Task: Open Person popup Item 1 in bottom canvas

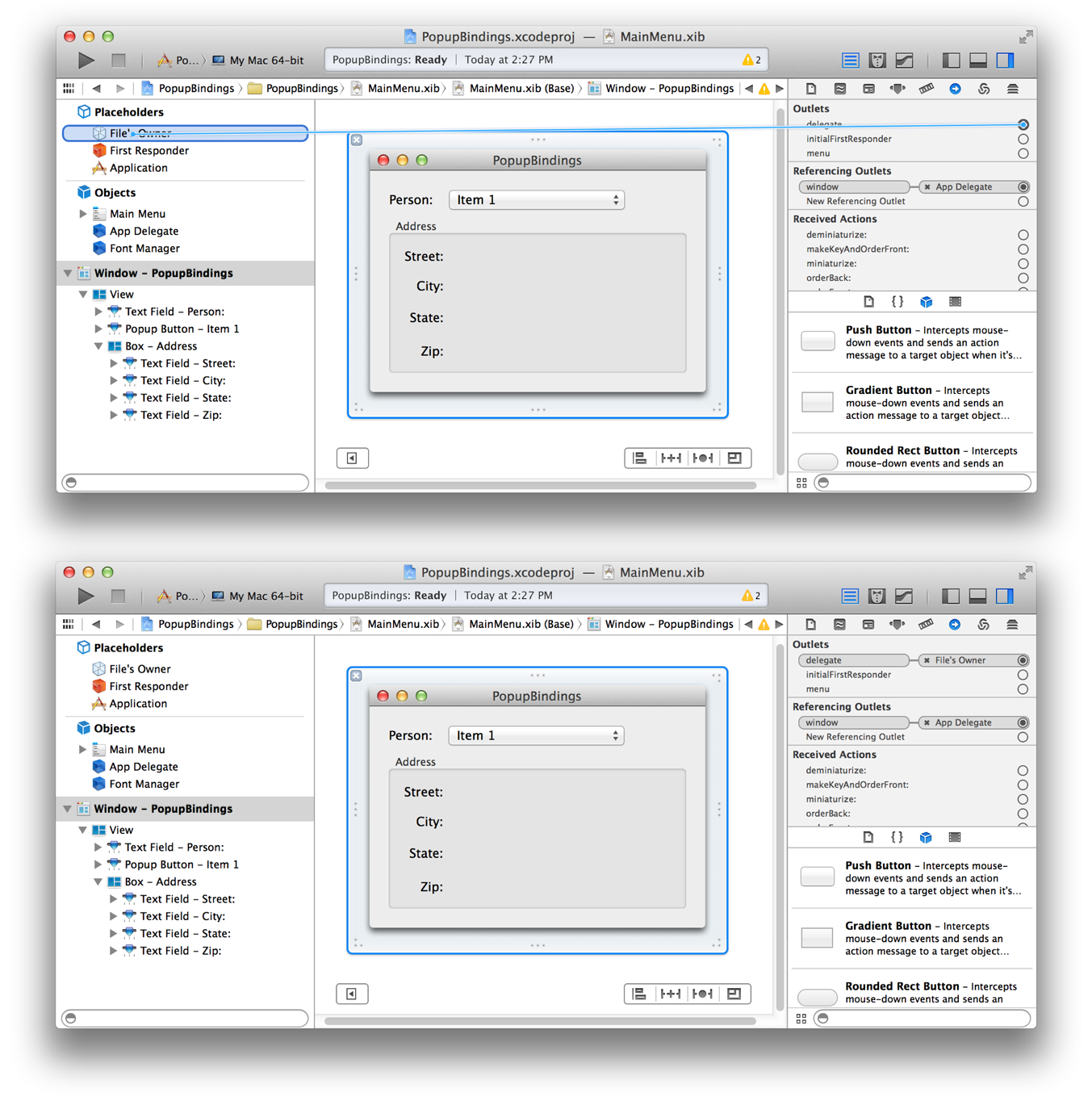Action: tap(536, 736)
